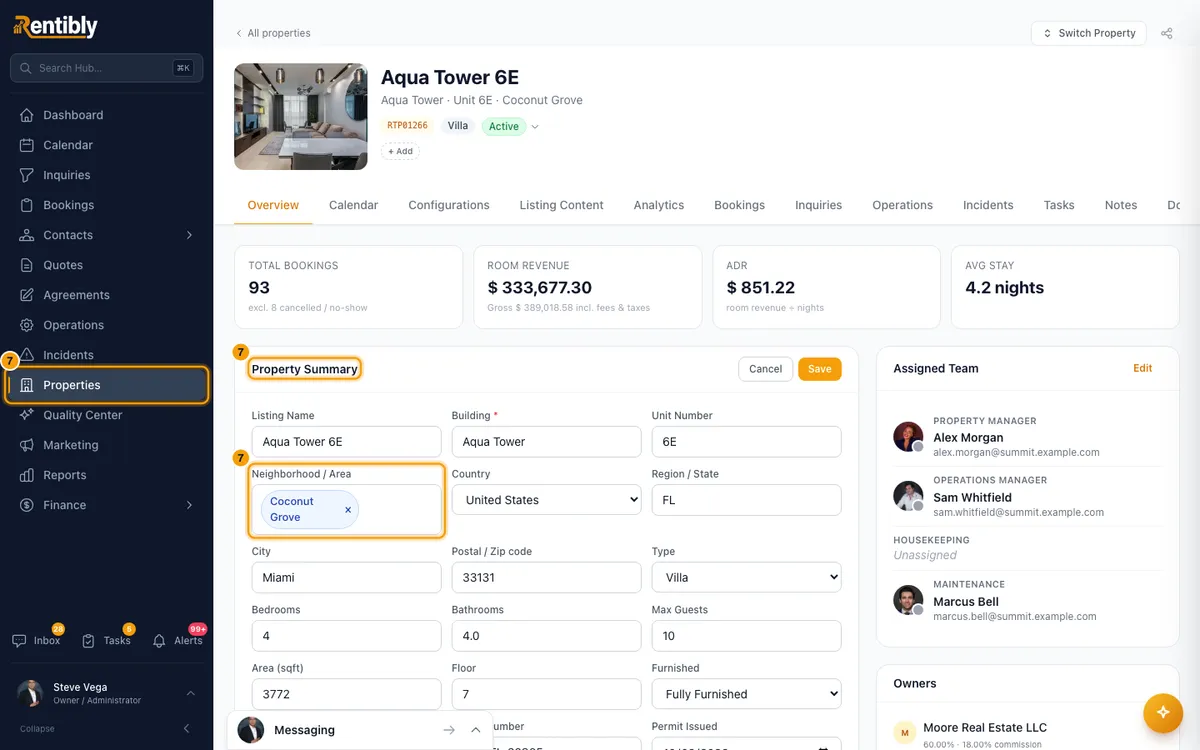1200x750 pixels.
Task: Open the Dashboard sidebar icon
Action: tap(27, 115)
